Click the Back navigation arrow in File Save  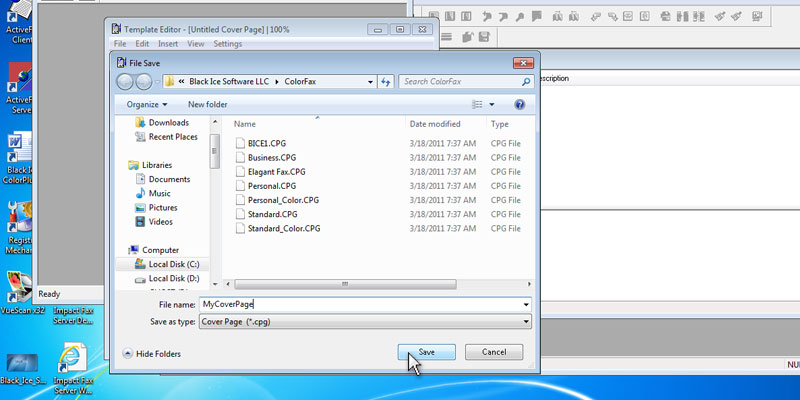[126, 82]
